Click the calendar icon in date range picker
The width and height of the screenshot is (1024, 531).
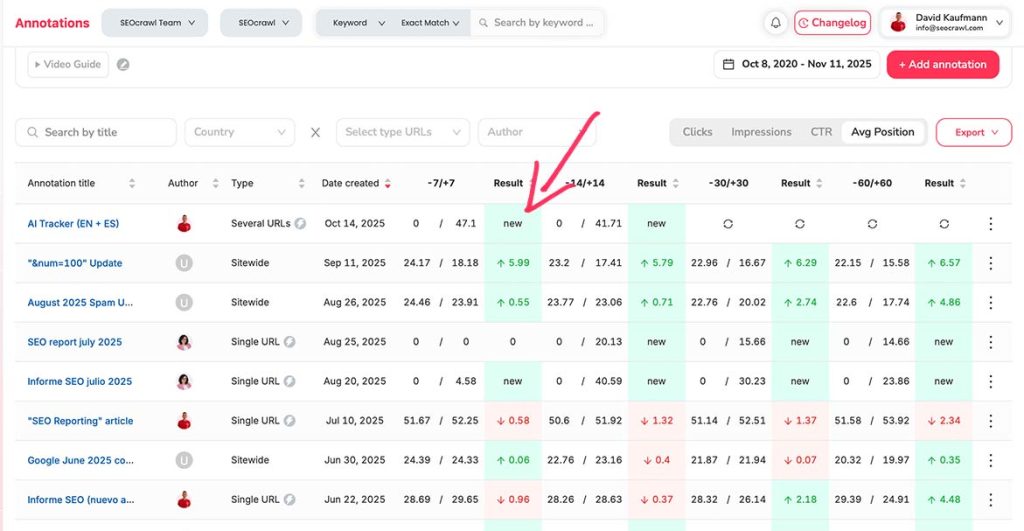click(728, 65)
